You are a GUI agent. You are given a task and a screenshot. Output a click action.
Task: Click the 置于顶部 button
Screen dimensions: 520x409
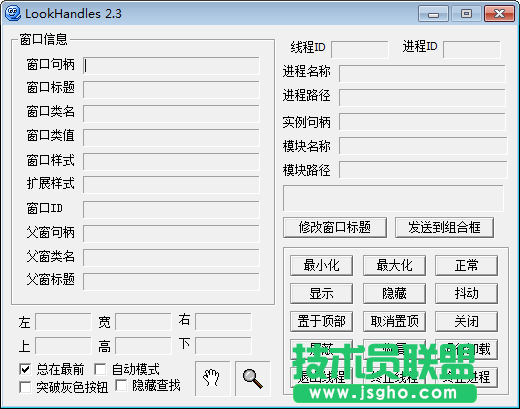(321, 322)
